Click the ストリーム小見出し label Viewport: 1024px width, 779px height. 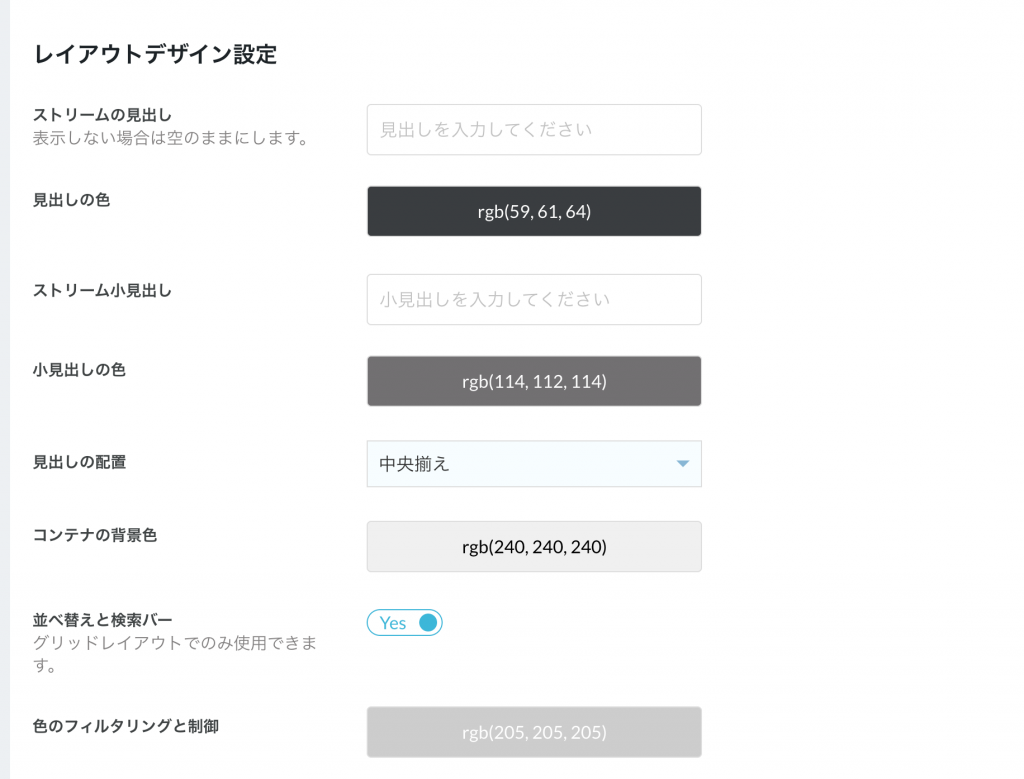[x=103, y=291]
